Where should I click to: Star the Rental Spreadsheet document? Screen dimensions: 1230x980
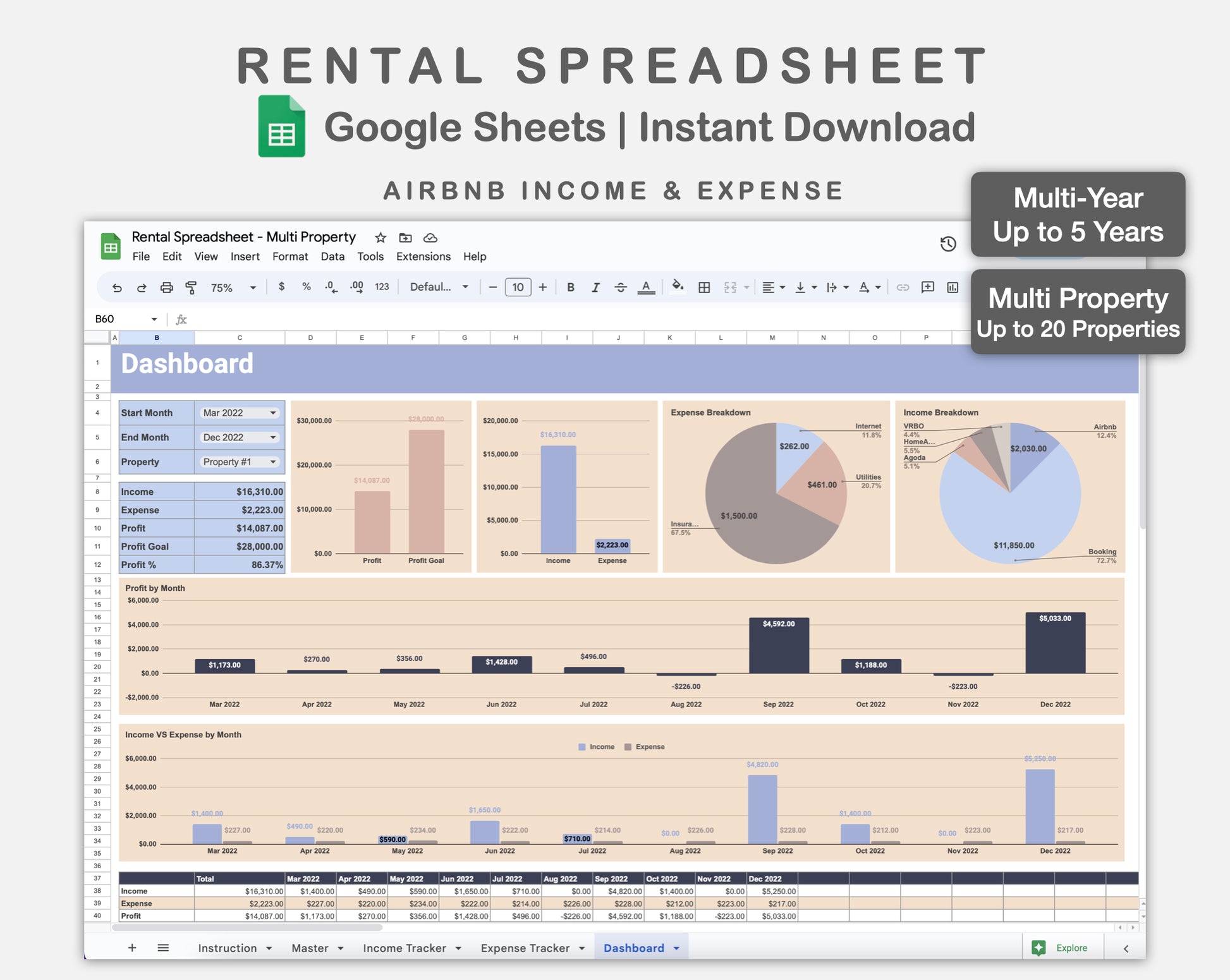point(380,238)
